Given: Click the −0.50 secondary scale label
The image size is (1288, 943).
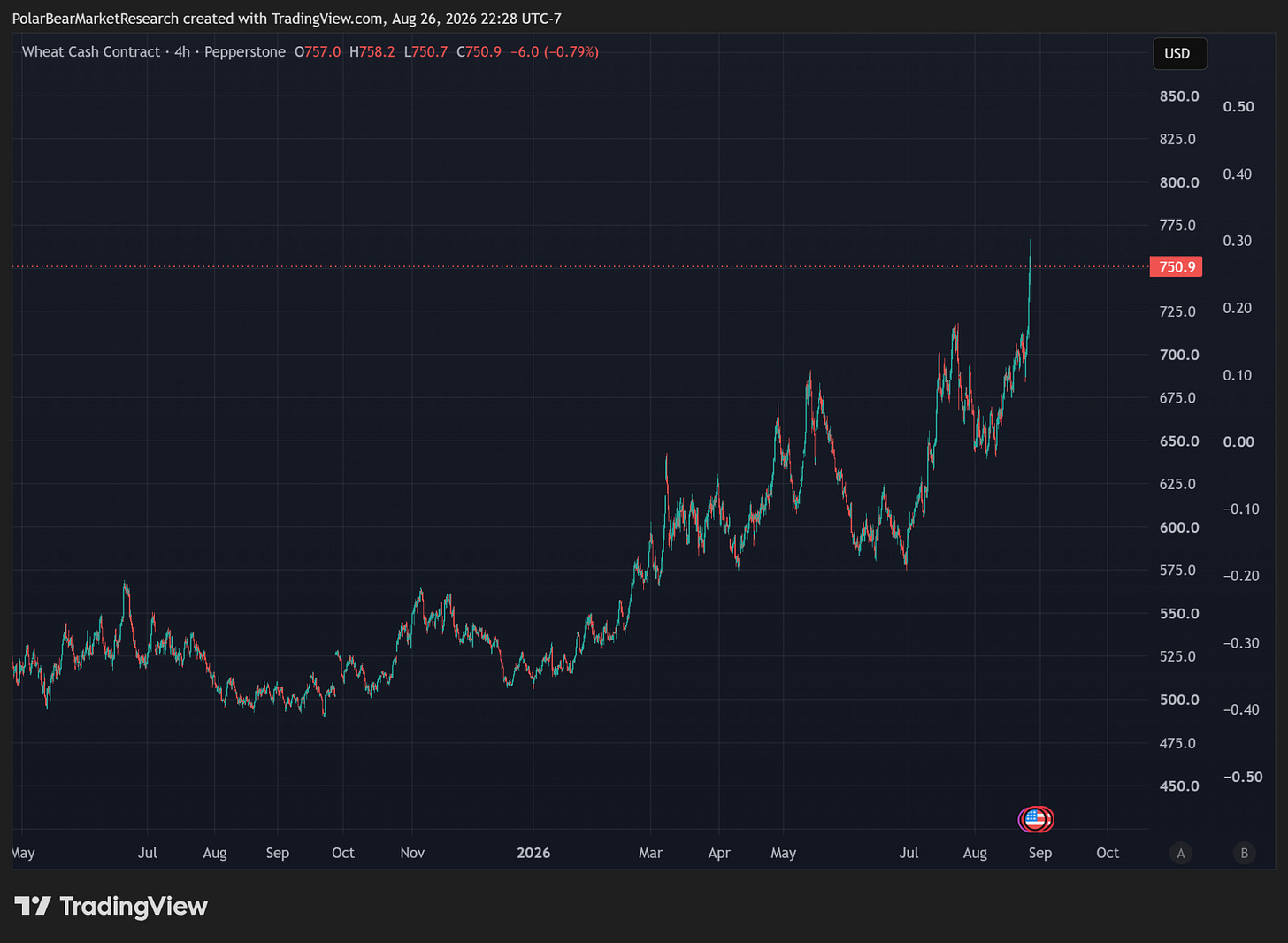Looking at the screenshot, I should coord(1242,777).
